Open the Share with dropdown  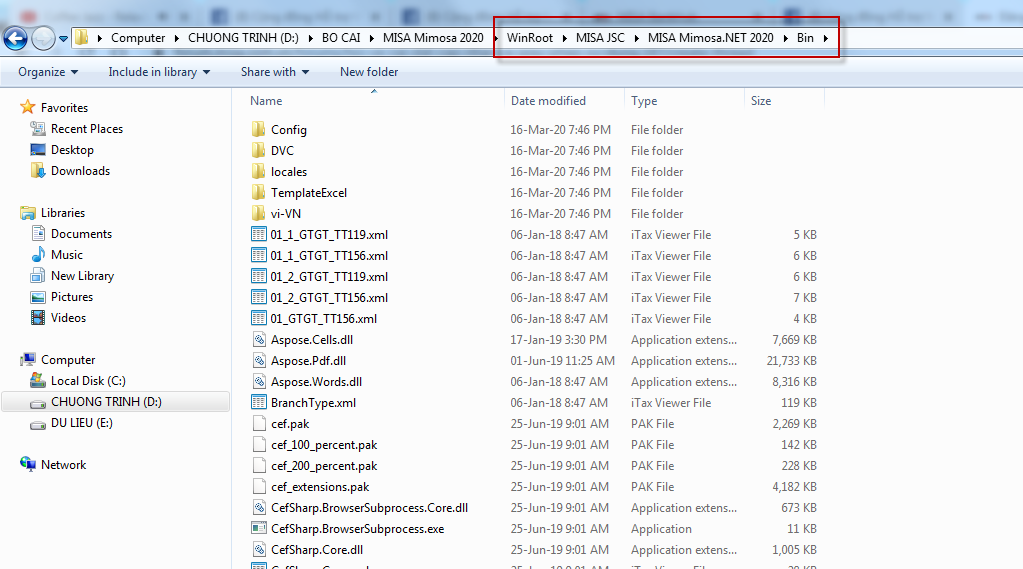tap(275, 72)
